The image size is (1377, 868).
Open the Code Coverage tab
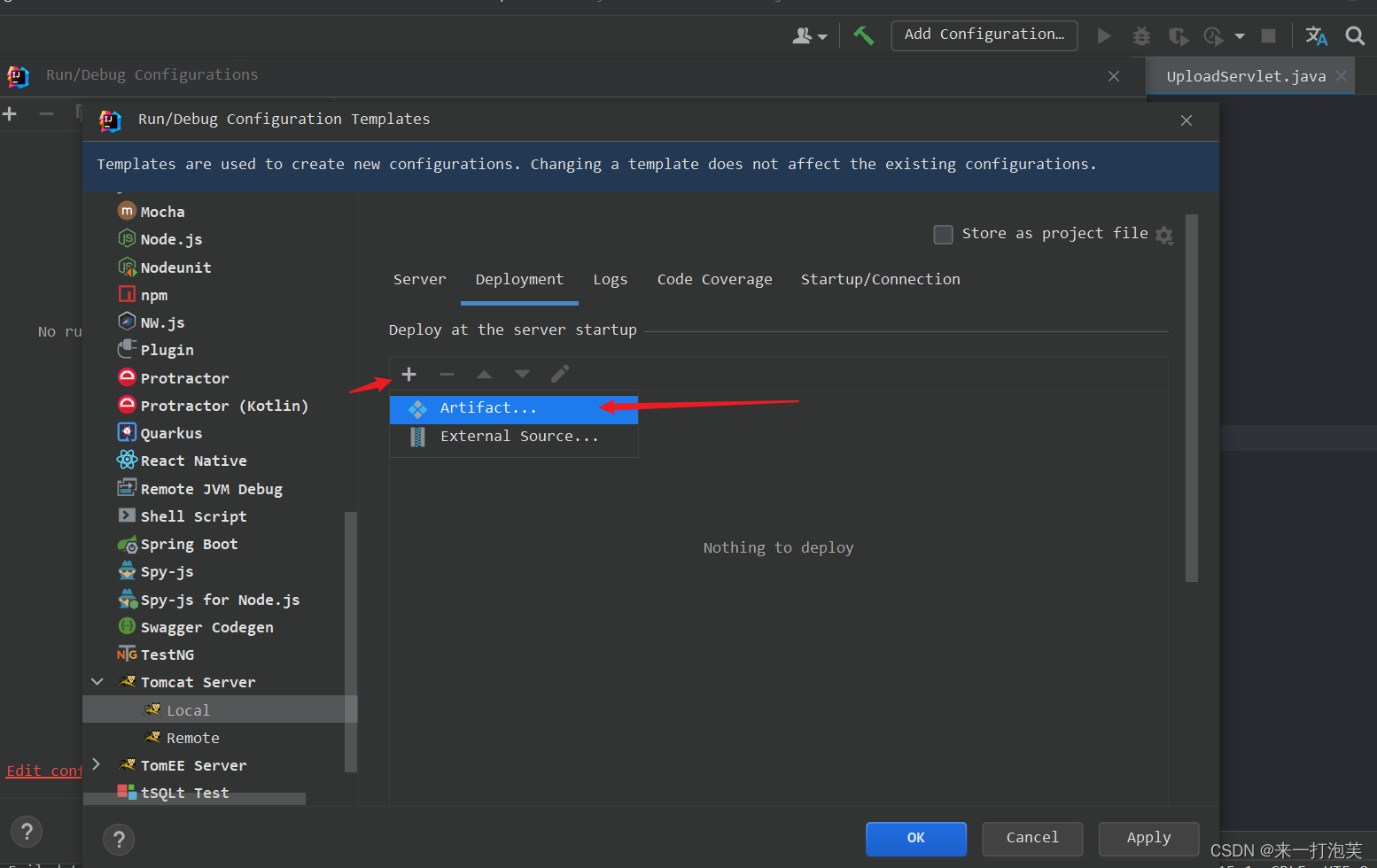pos(715,280)
